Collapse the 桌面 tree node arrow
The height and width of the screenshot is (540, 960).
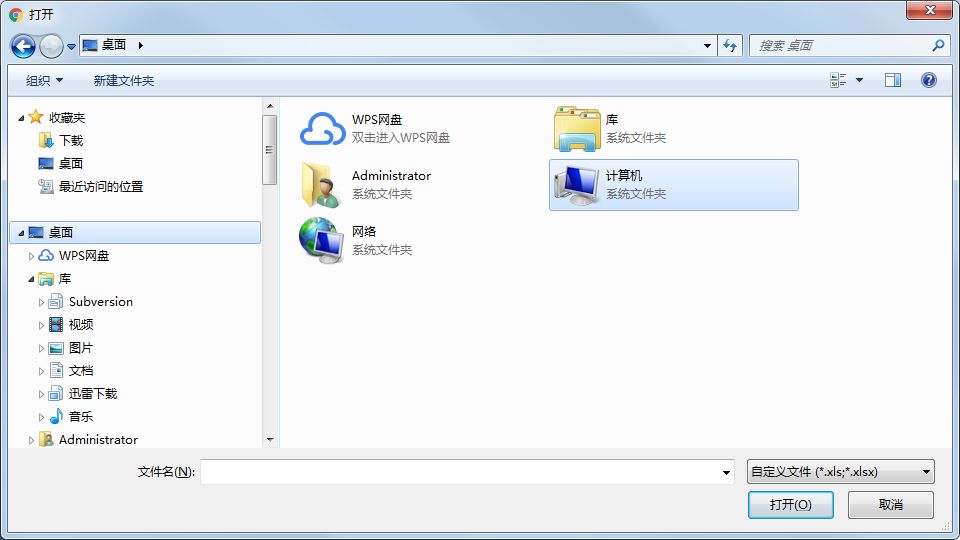click(21, 233)
